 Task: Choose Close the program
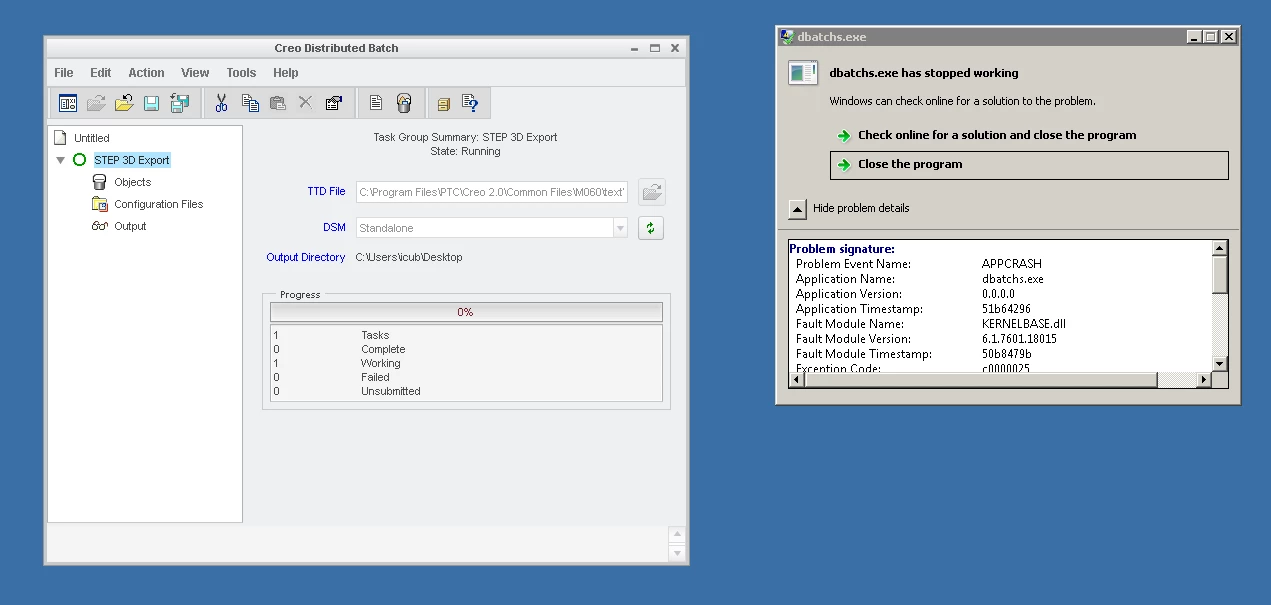(1029, 165)
